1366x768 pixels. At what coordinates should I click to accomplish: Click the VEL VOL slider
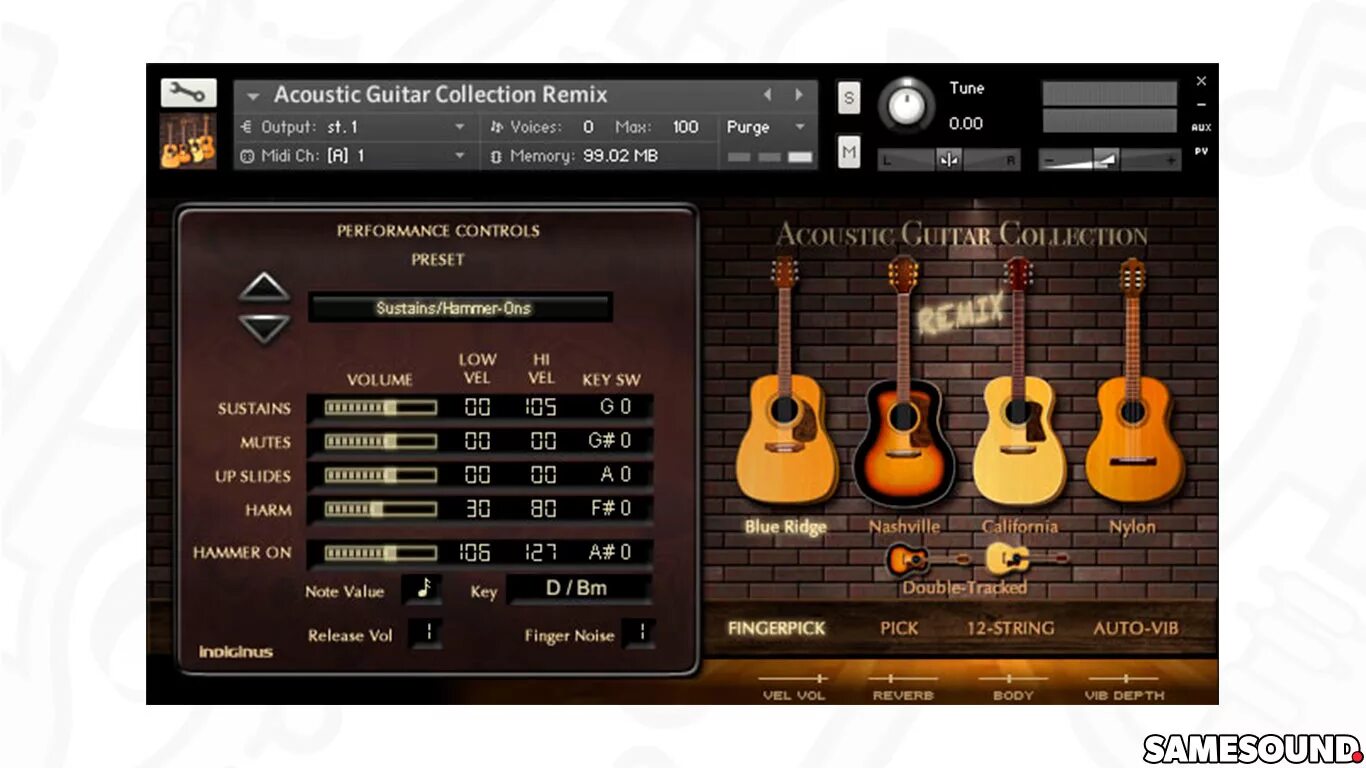click(794, 678)
